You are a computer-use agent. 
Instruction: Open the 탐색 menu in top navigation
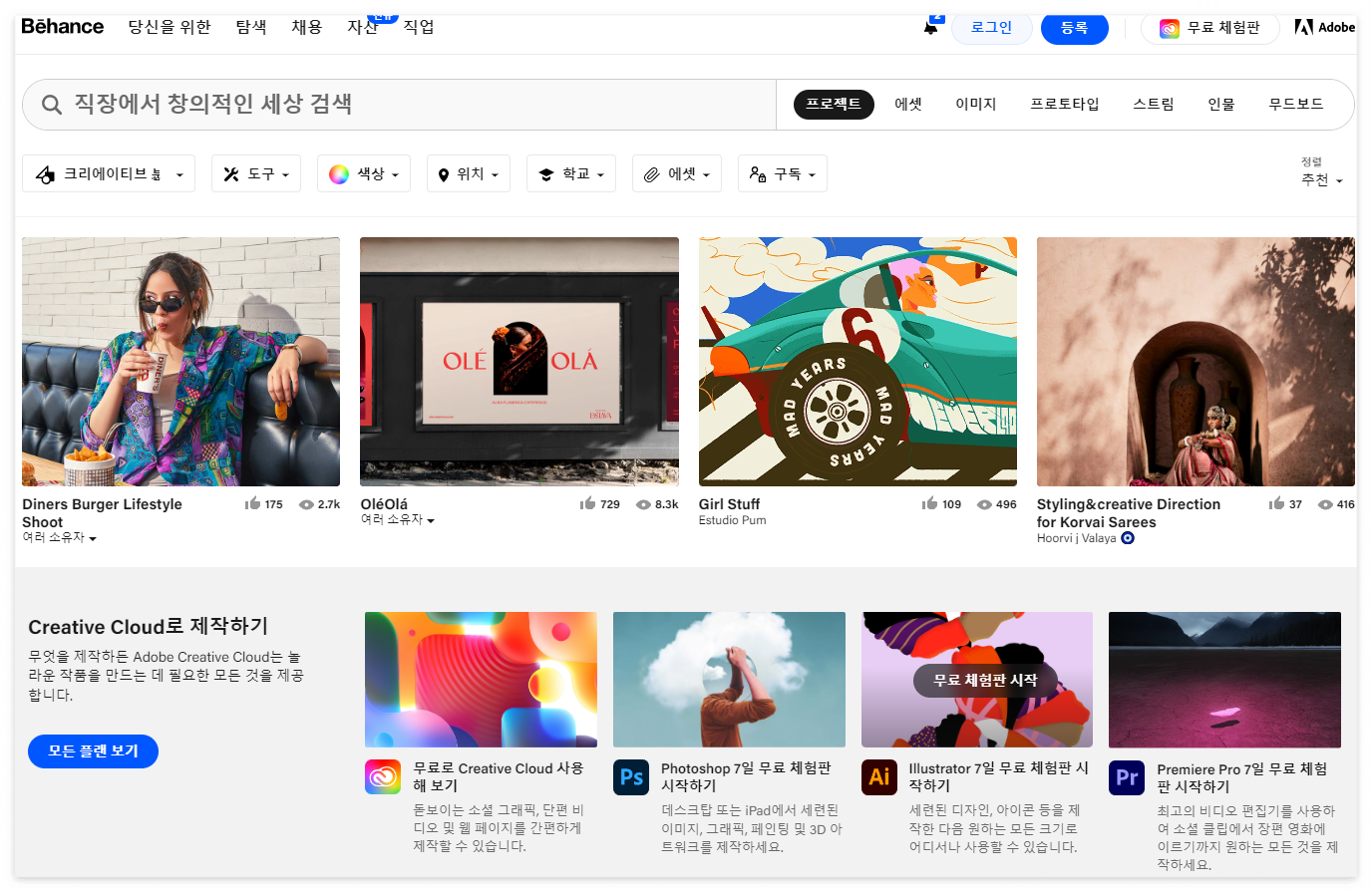click(250, 27)
